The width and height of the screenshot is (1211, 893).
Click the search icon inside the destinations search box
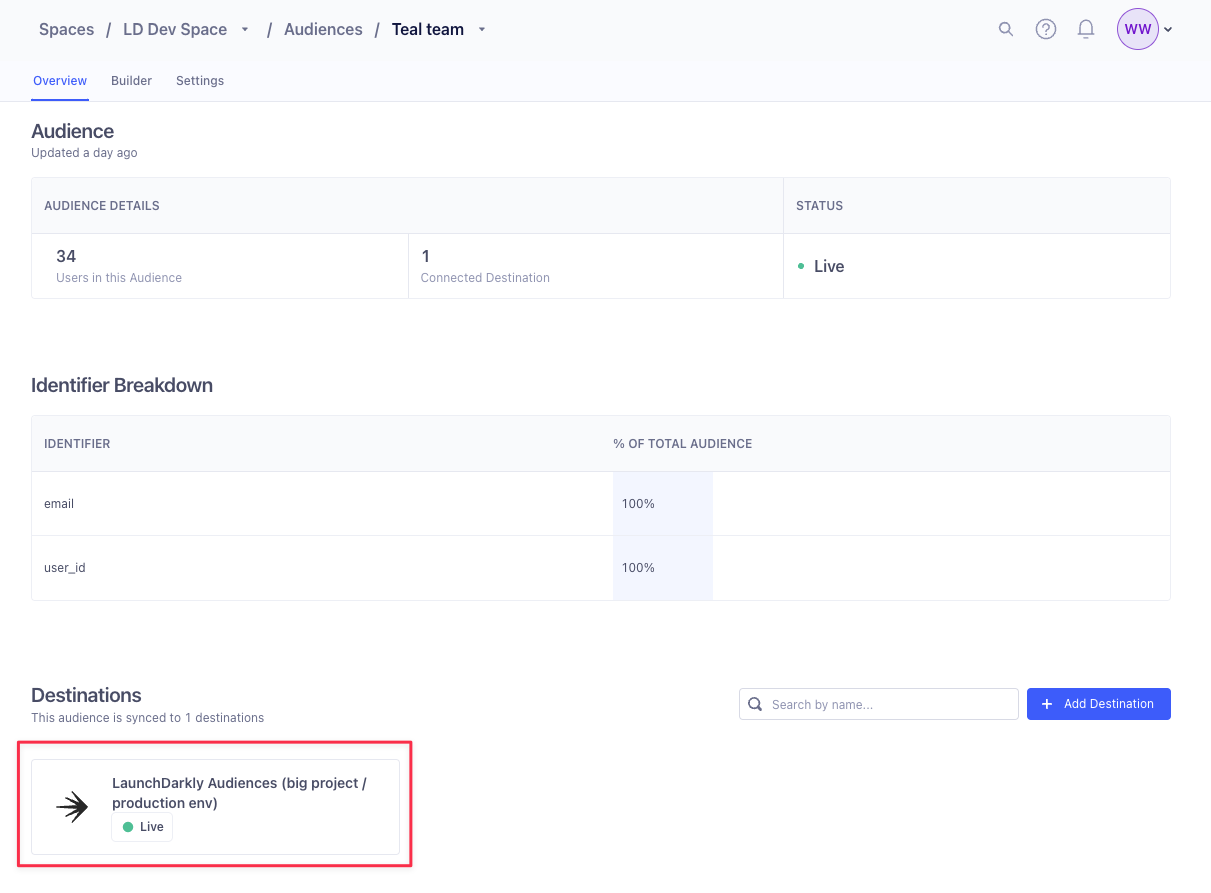[755, 704]
